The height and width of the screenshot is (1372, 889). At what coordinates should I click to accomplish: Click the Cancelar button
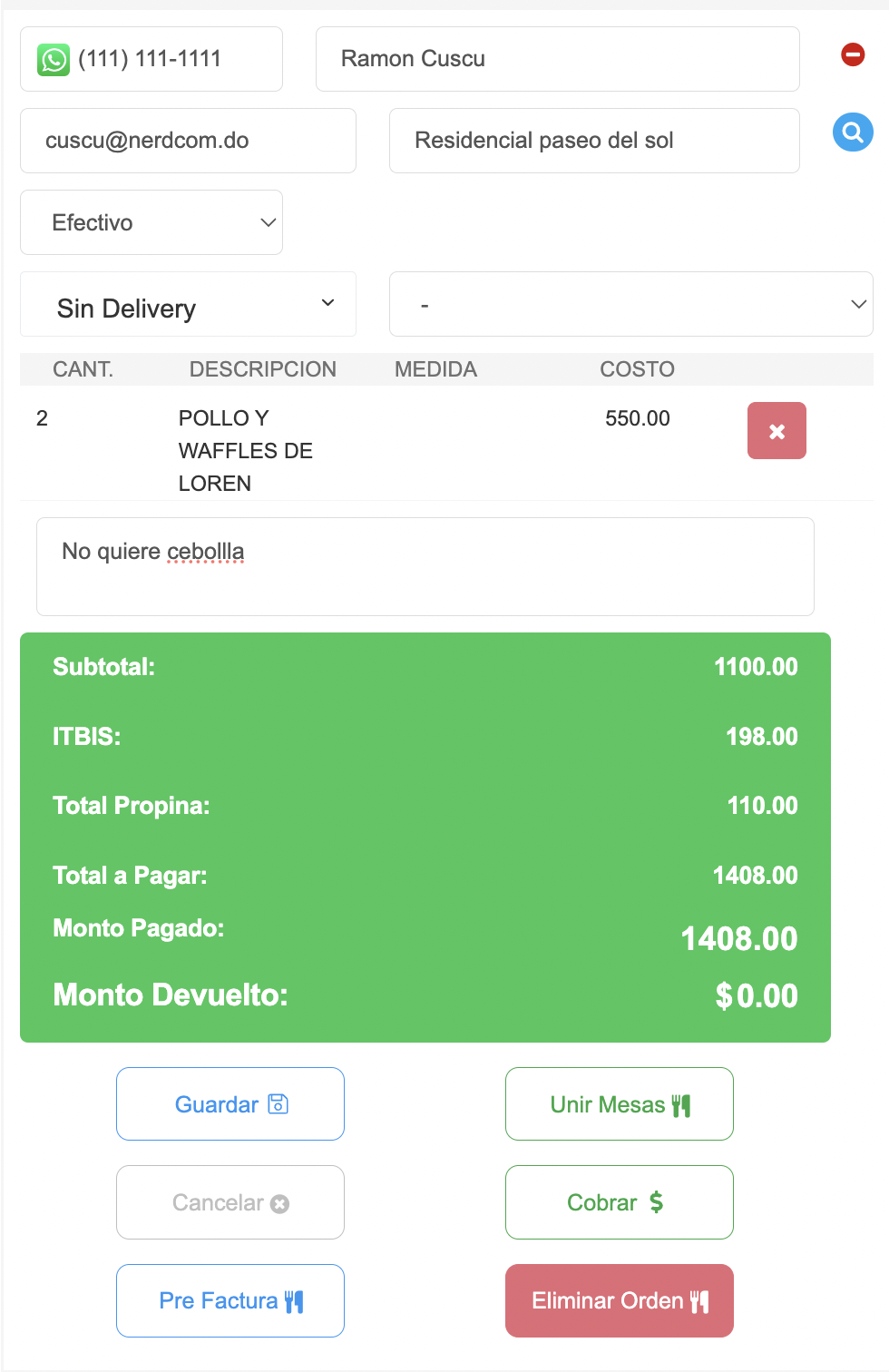230,1202
